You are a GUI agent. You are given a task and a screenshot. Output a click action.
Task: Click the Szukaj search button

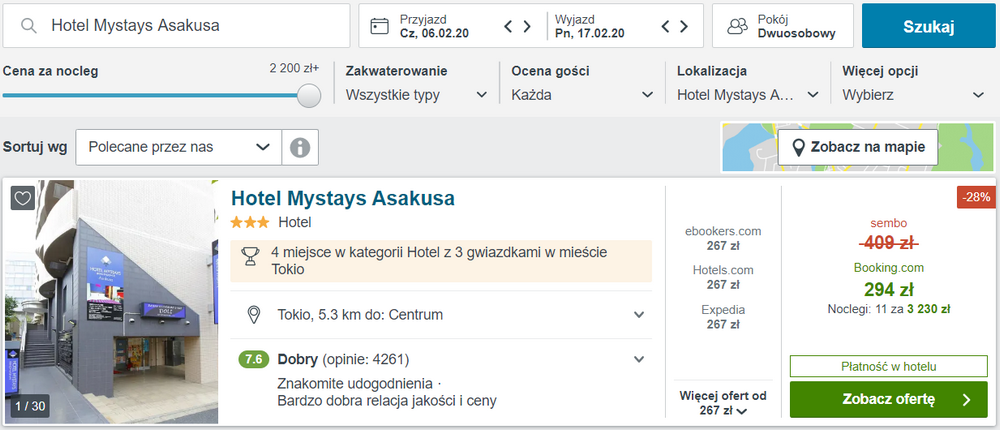[929, 26]
